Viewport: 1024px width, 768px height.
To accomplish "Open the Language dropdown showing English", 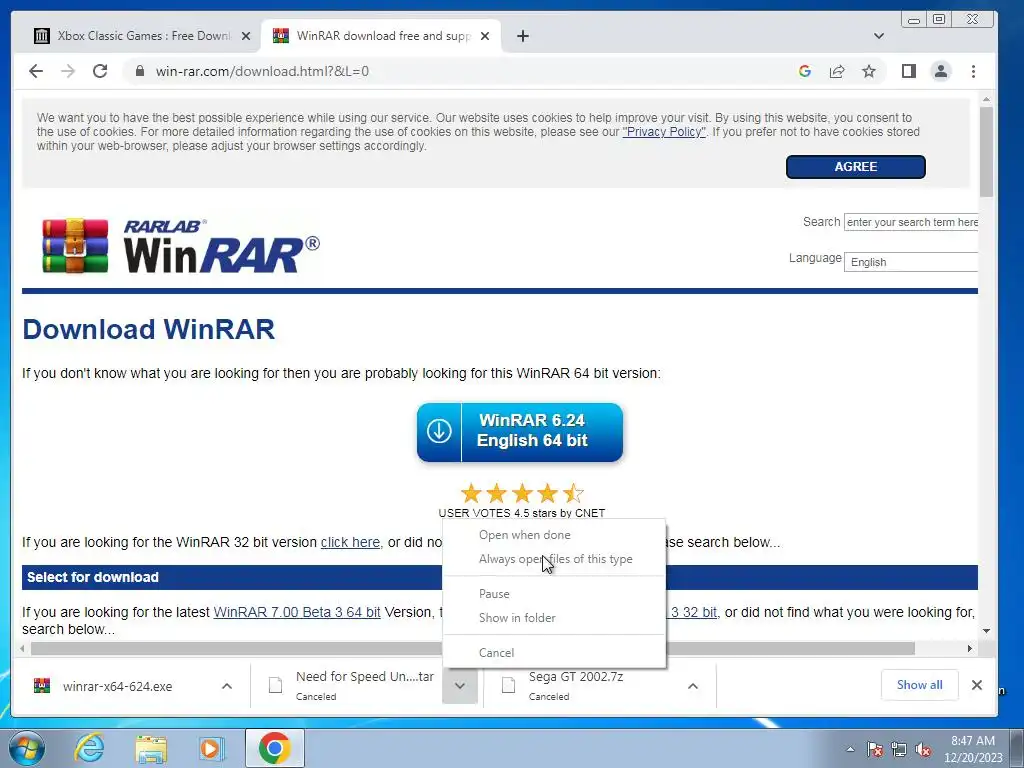I will coord(911,262).
